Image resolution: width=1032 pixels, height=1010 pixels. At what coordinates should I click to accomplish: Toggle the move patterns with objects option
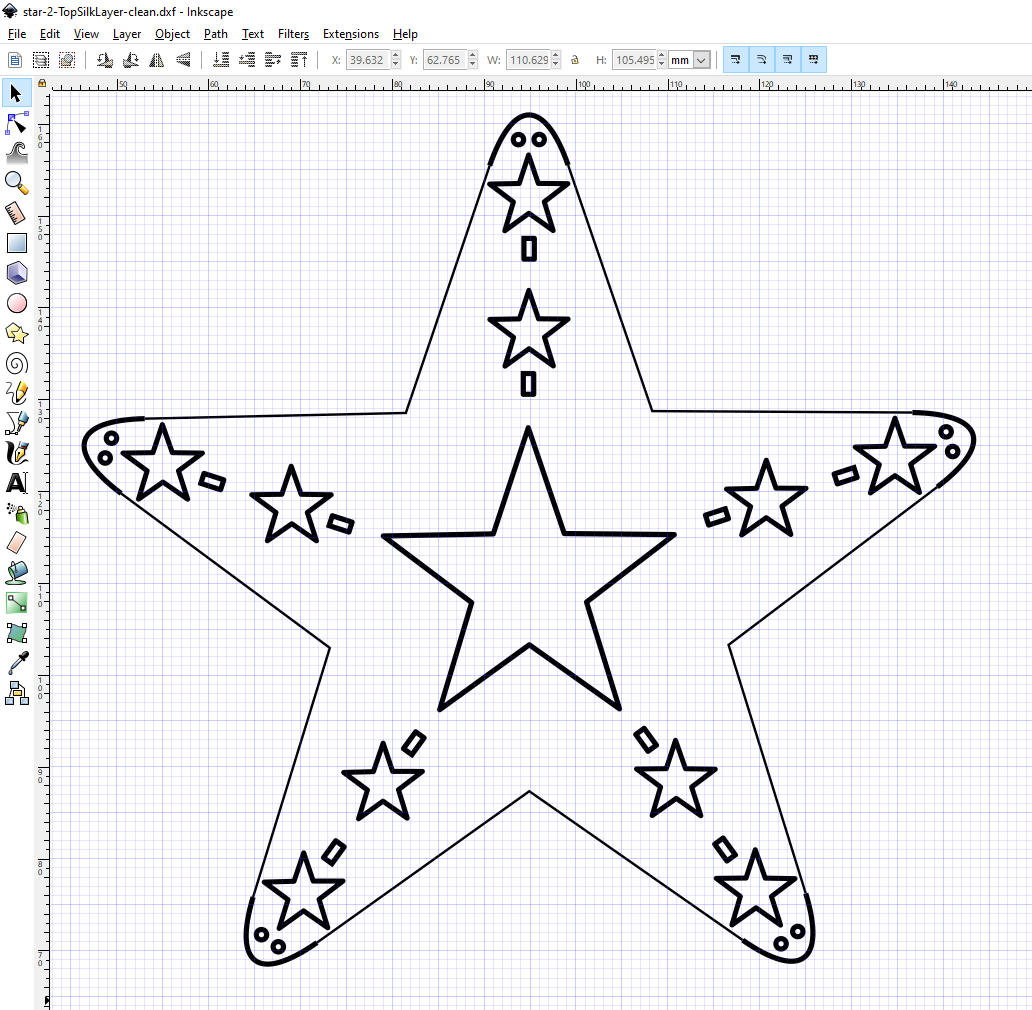pos(811,59)
